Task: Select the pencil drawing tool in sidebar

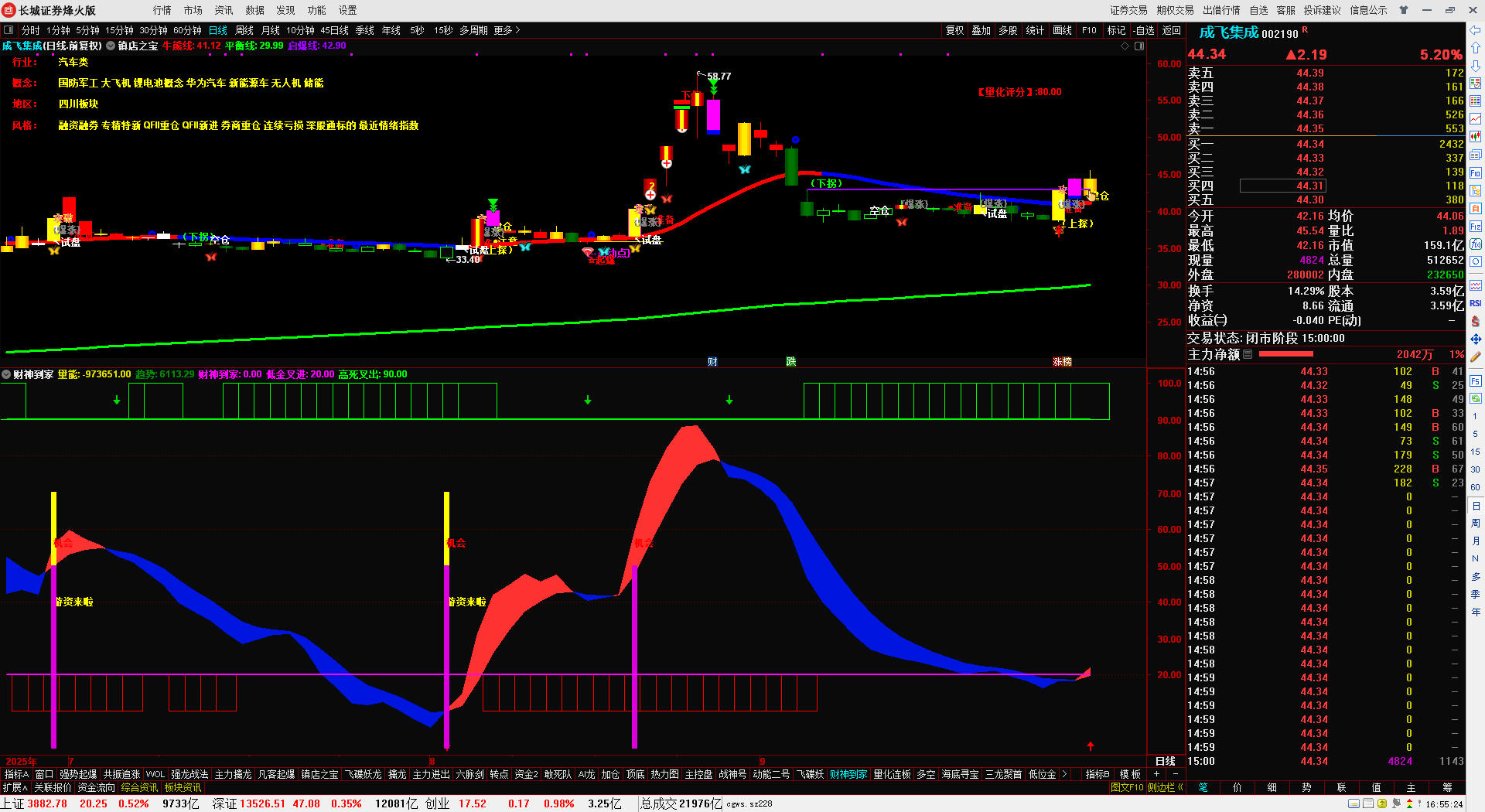Action: tap(1475, 357)
